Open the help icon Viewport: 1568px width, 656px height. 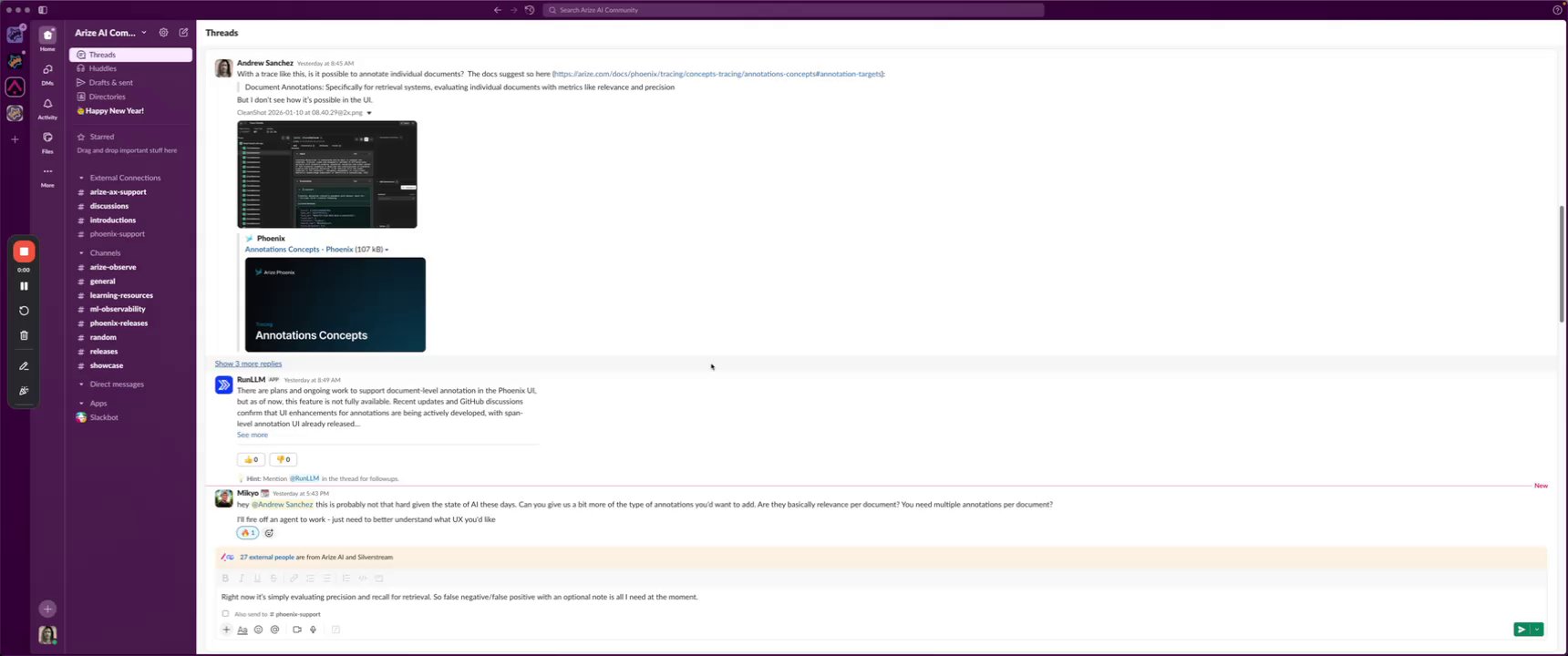click(x=1556, y=10)
